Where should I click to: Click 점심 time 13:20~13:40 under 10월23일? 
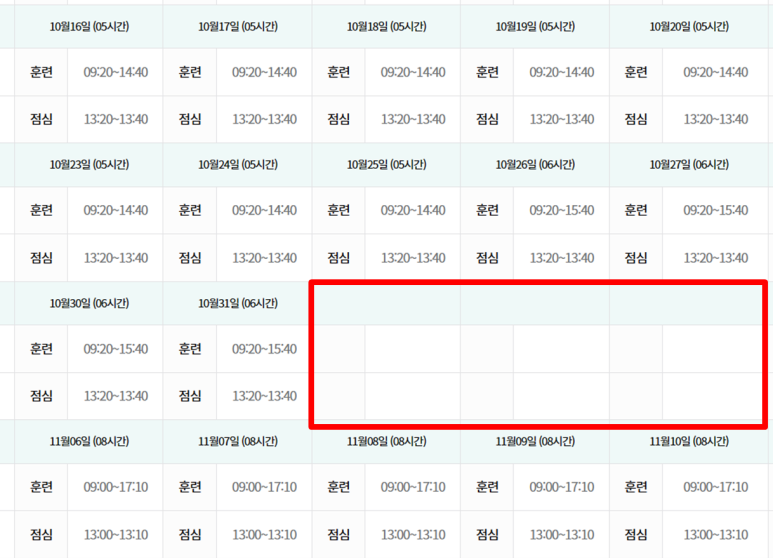pyautogui.click(x=116, y=258)
